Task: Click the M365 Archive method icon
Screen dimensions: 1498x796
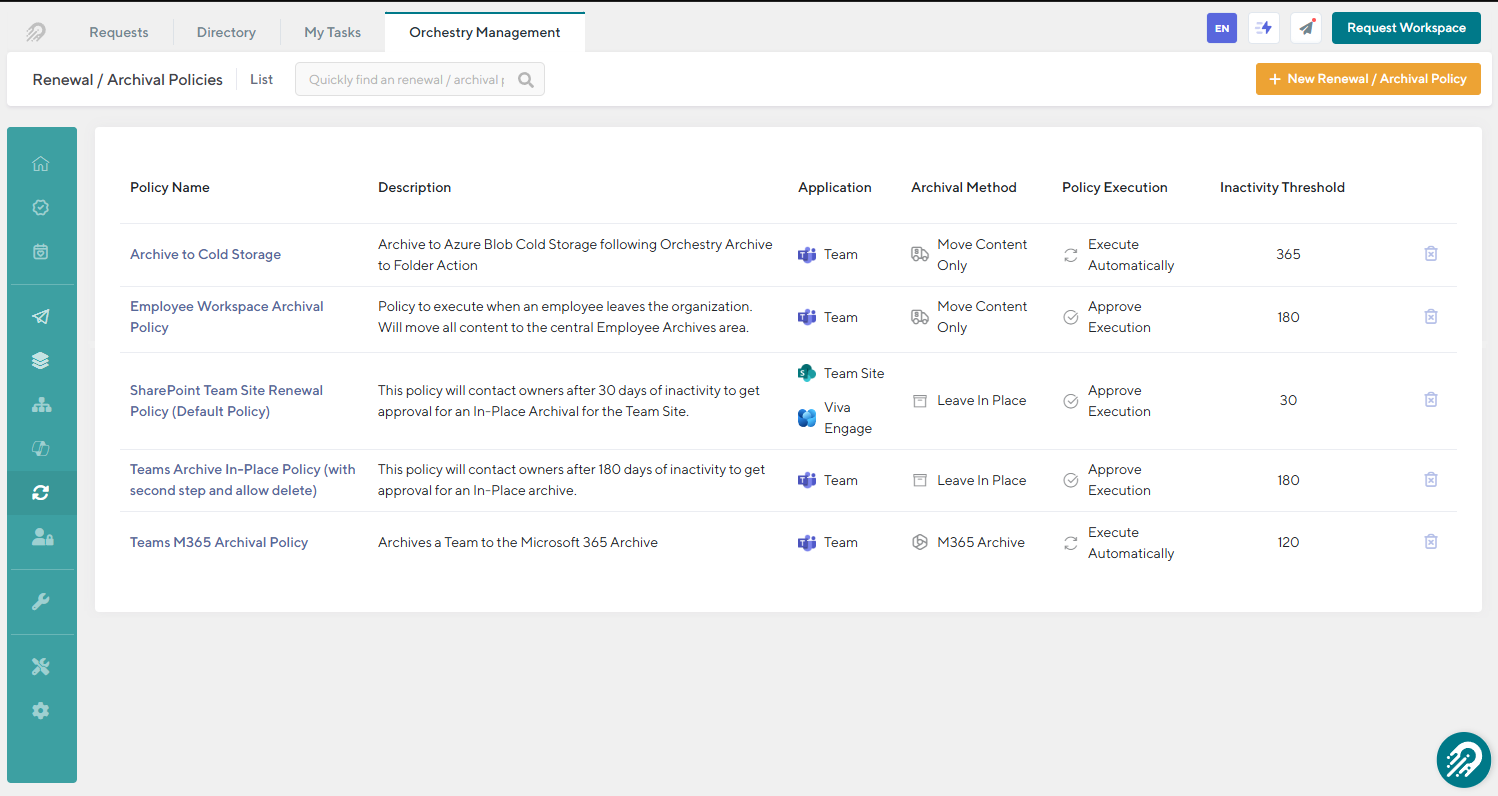Action: (x=920, y=542)
